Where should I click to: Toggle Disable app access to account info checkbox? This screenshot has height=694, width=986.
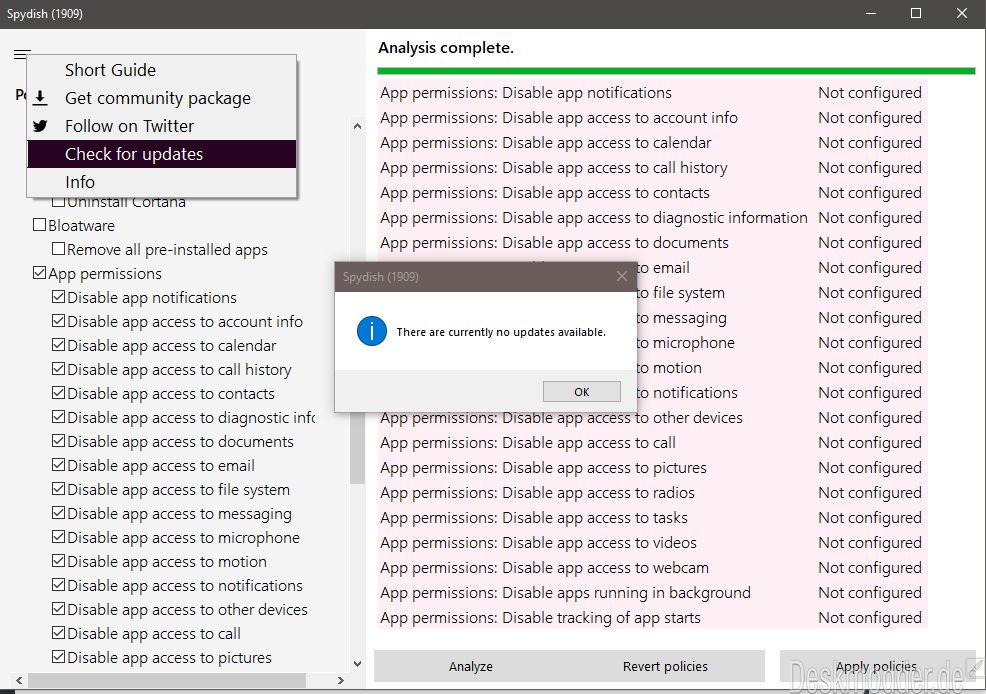pos(58,321)
